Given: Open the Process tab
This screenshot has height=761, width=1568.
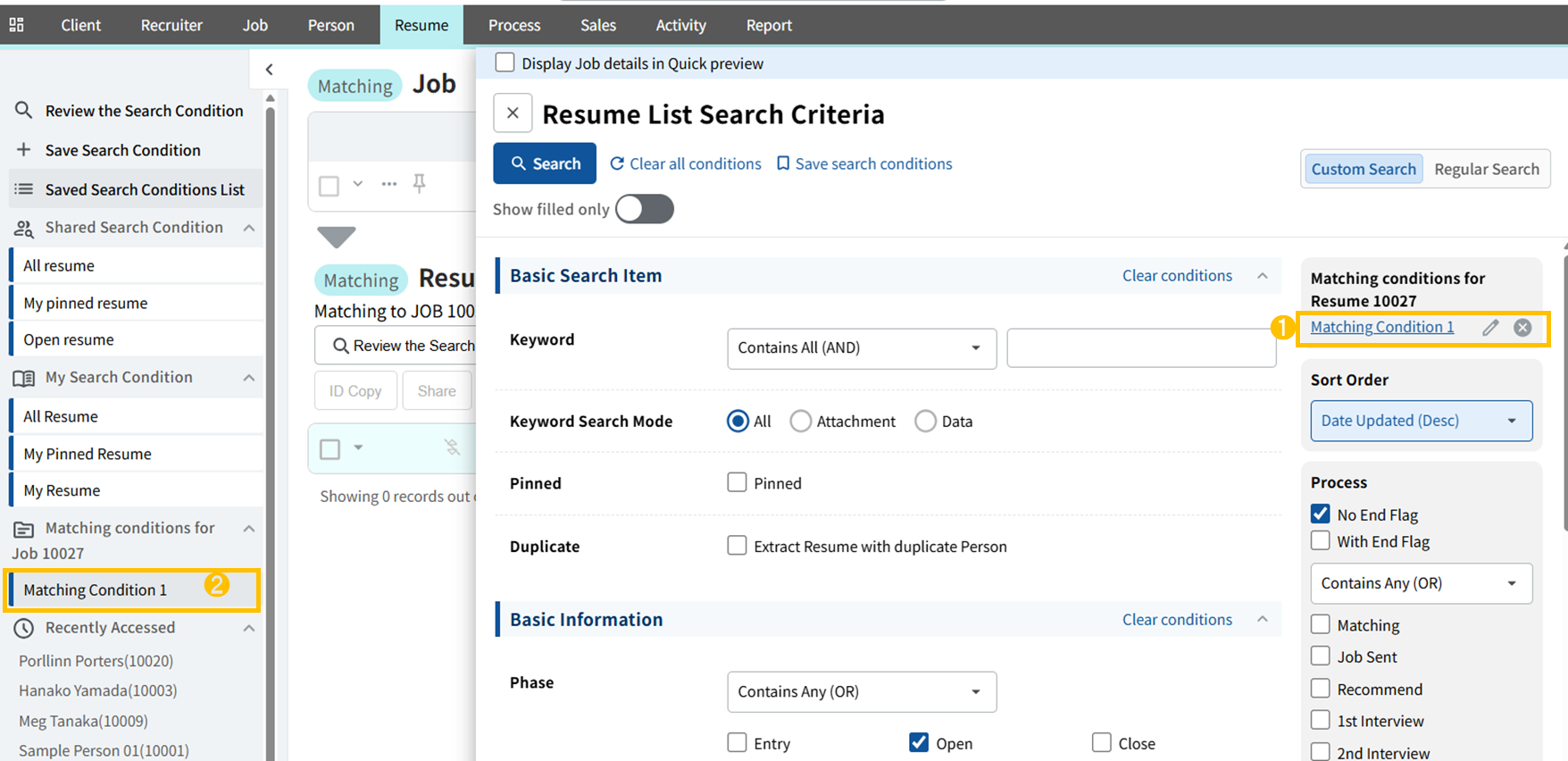Looking at the screenshot, I should coord(514,25).
